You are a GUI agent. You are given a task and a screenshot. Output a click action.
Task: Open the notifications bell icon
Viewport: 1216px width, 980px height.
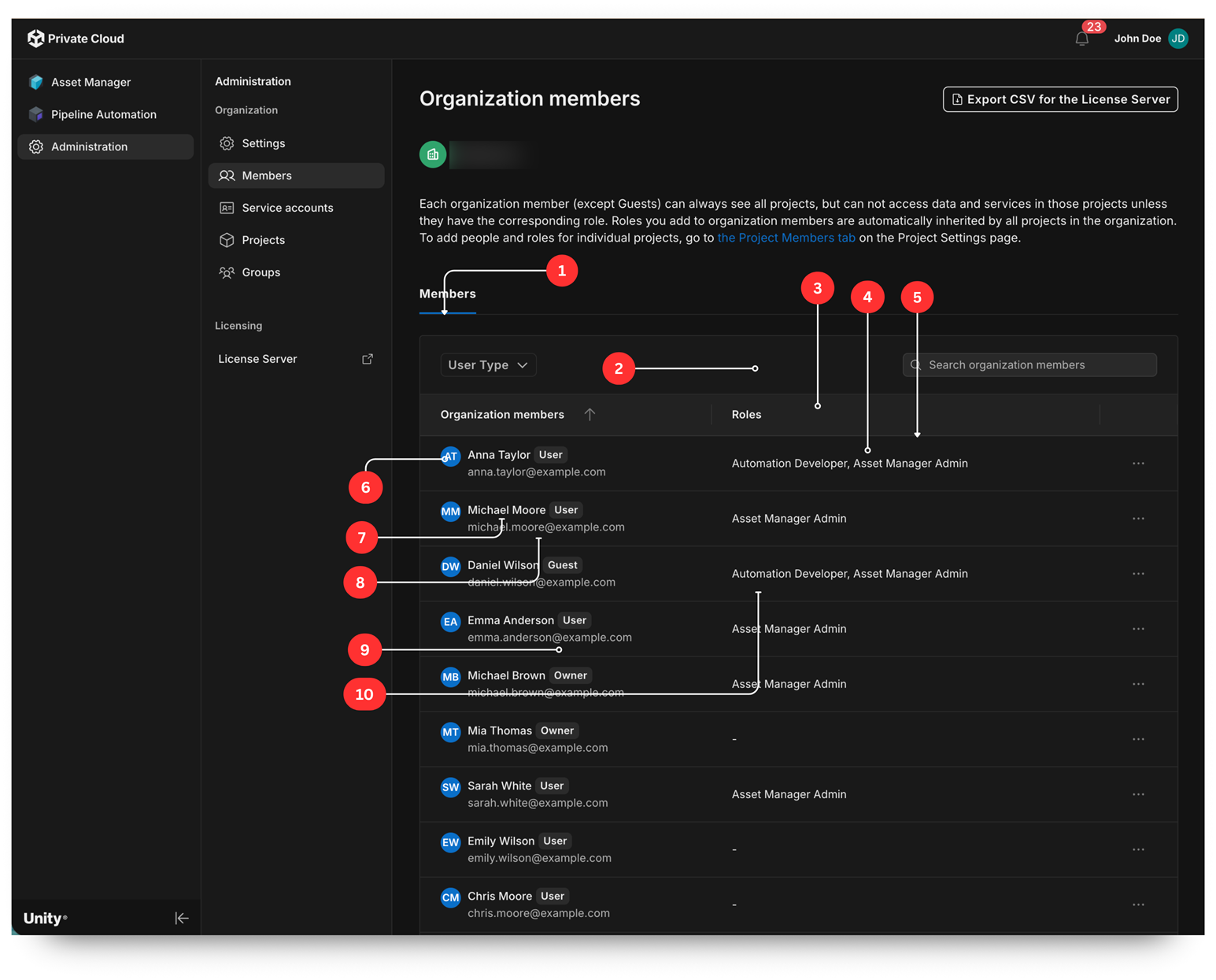click(1082, 39)
